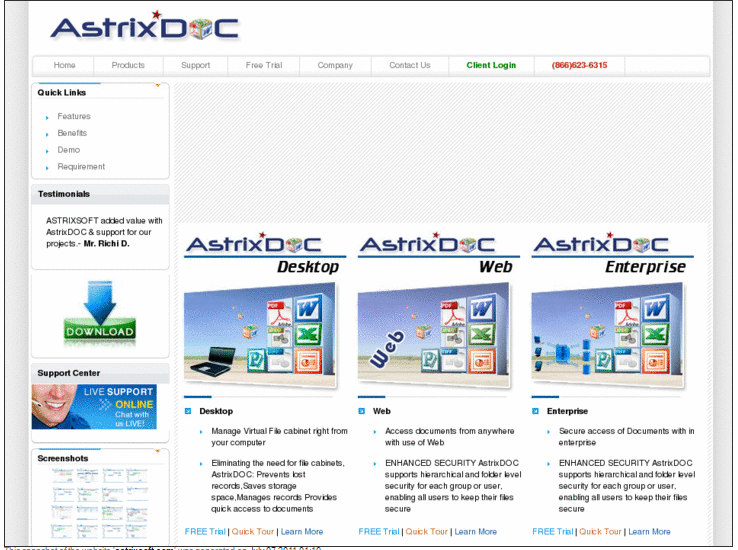The image size is (738, 550).
Task: Open the Company menu item
Action: [335, 66]
